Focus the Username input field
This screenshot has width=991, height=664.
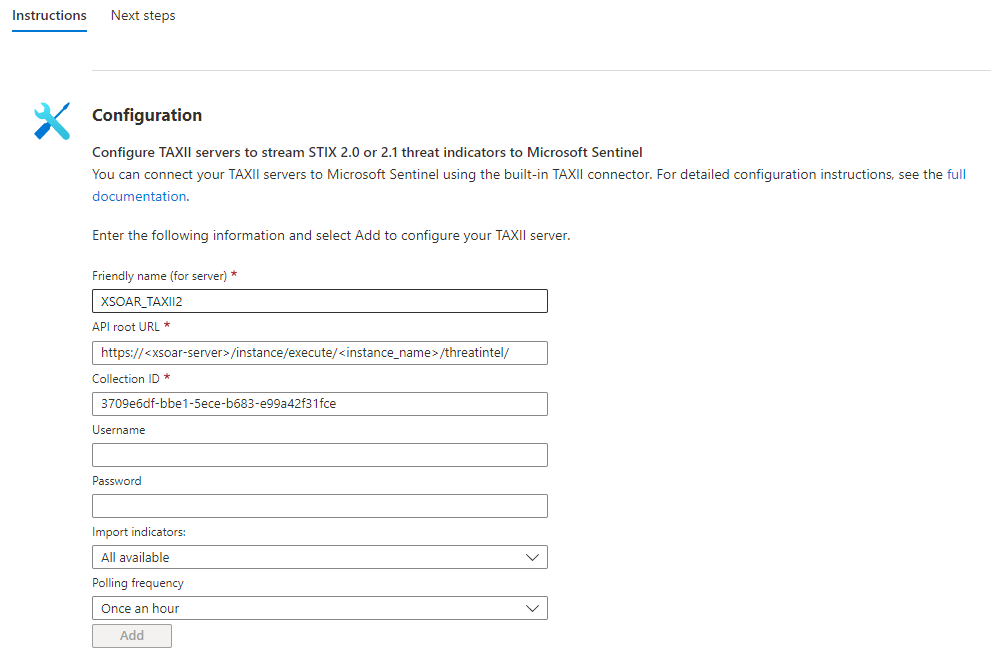pyautogui.click(x=320, y=455)
